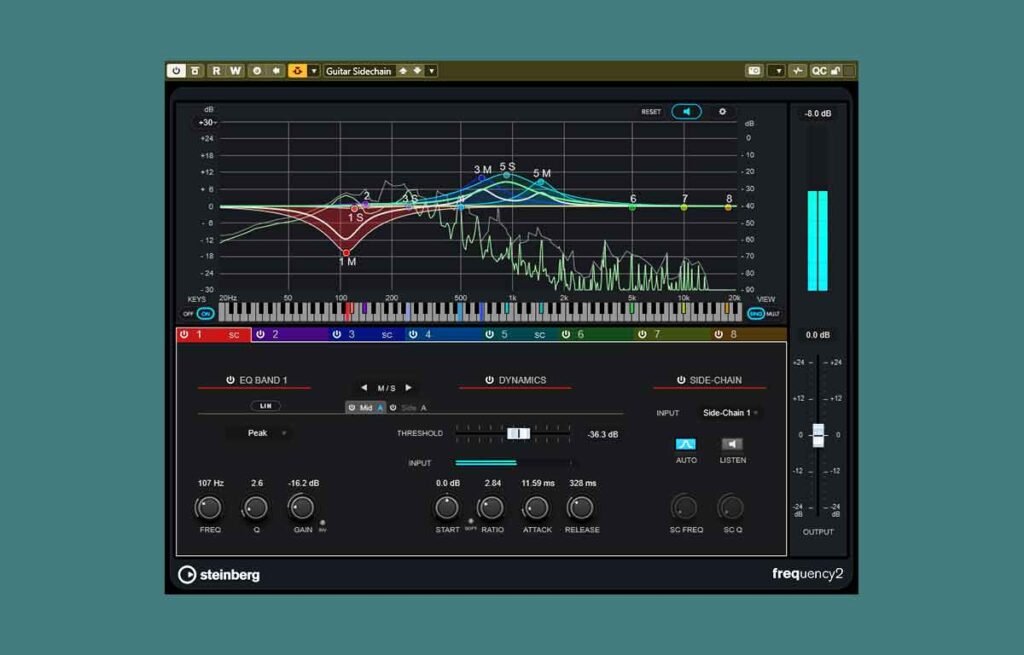Click the Threshold slider handle
This screenshot has height=655, width=1024.
519,433
